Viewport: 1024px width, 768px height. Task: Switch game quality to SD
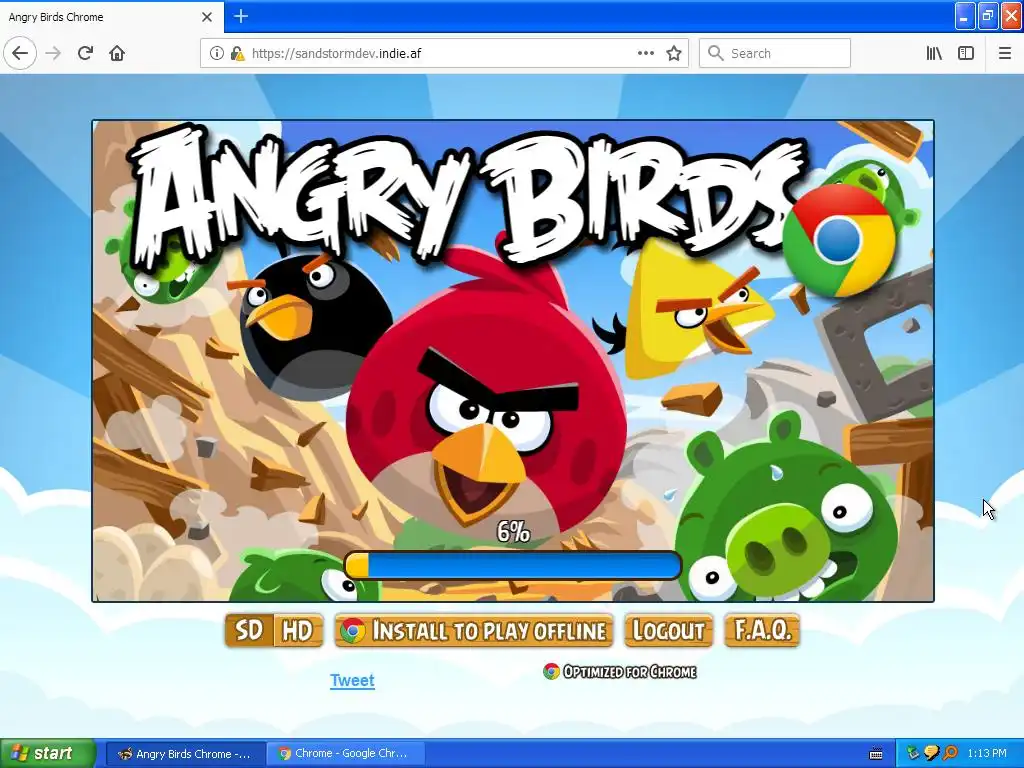249,631
